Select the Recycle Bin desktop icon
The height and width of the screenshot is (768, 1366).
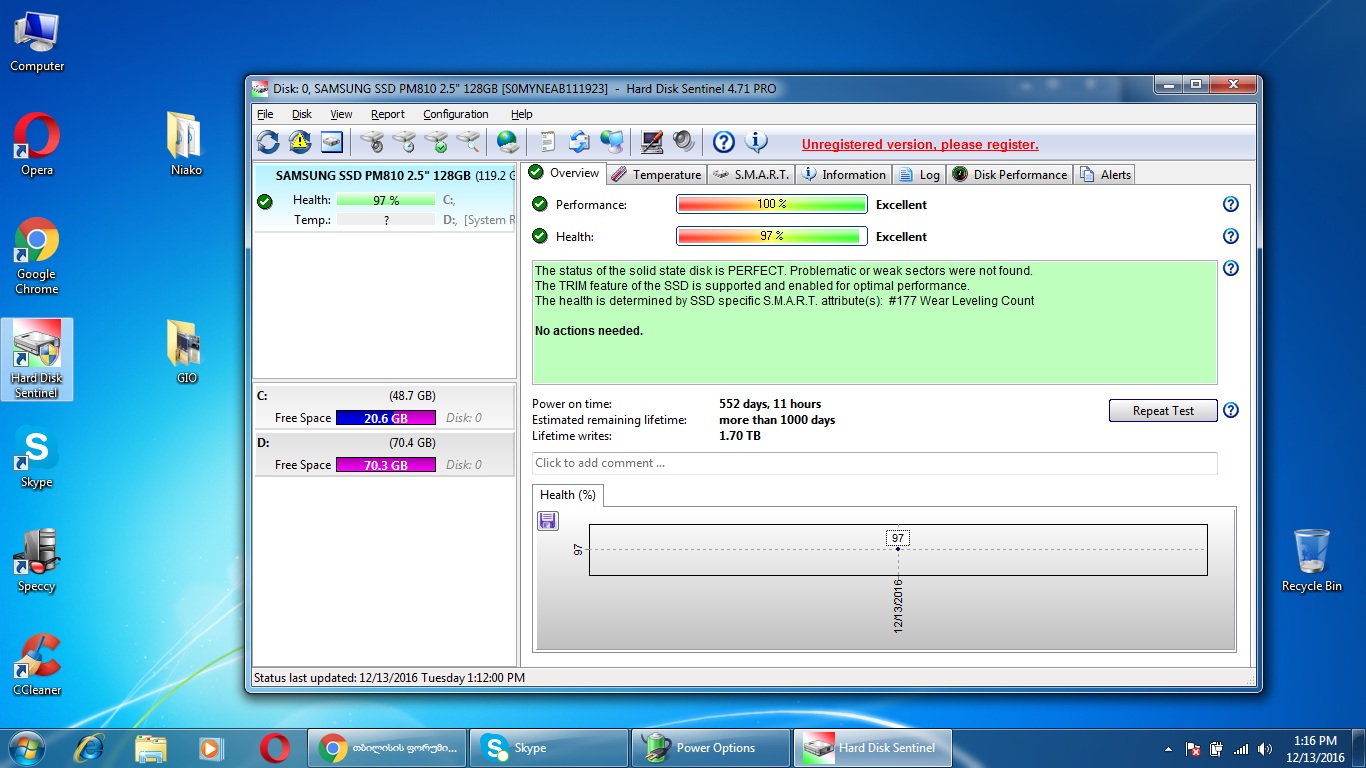tap(1312, 561)
